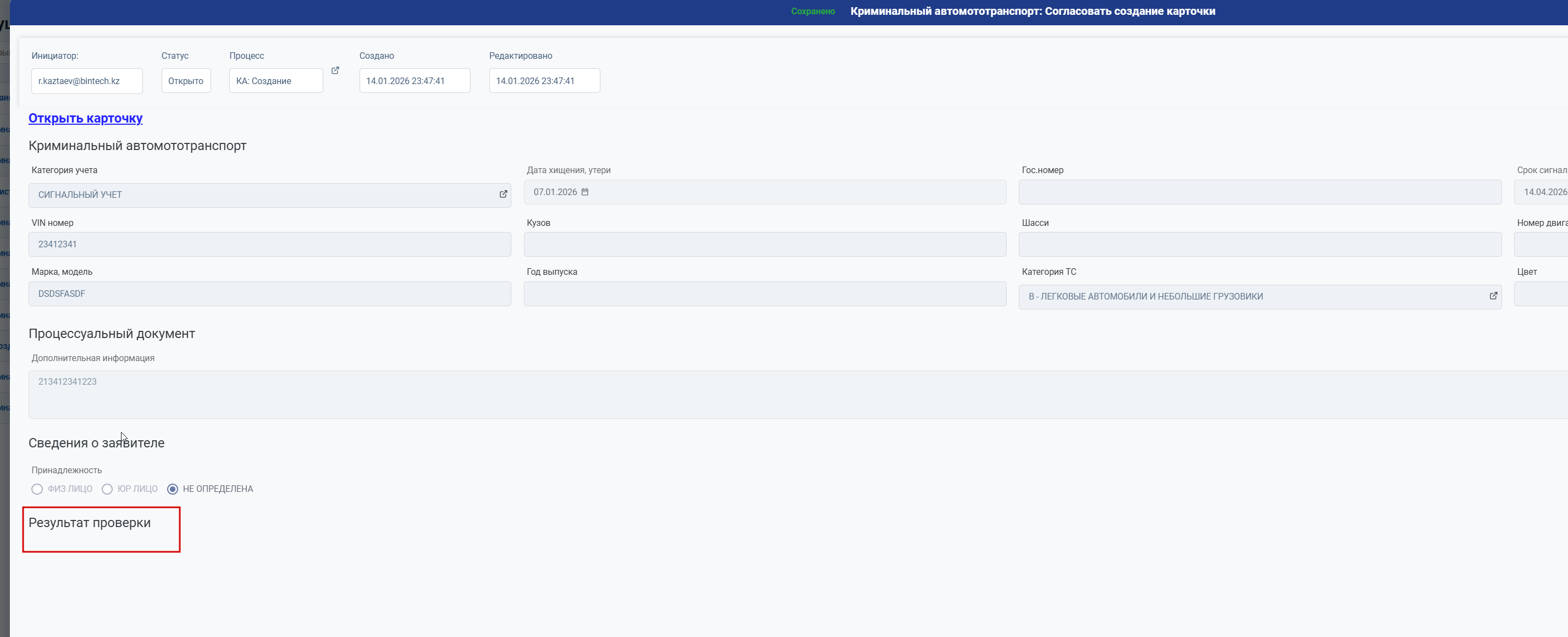Image resolution: width=1568 pixels, height=637 pixels.
Task: Open Категория учета СИГНАЛЬНЫЙ УЧЕТ selector
Action: pos(262,195)
